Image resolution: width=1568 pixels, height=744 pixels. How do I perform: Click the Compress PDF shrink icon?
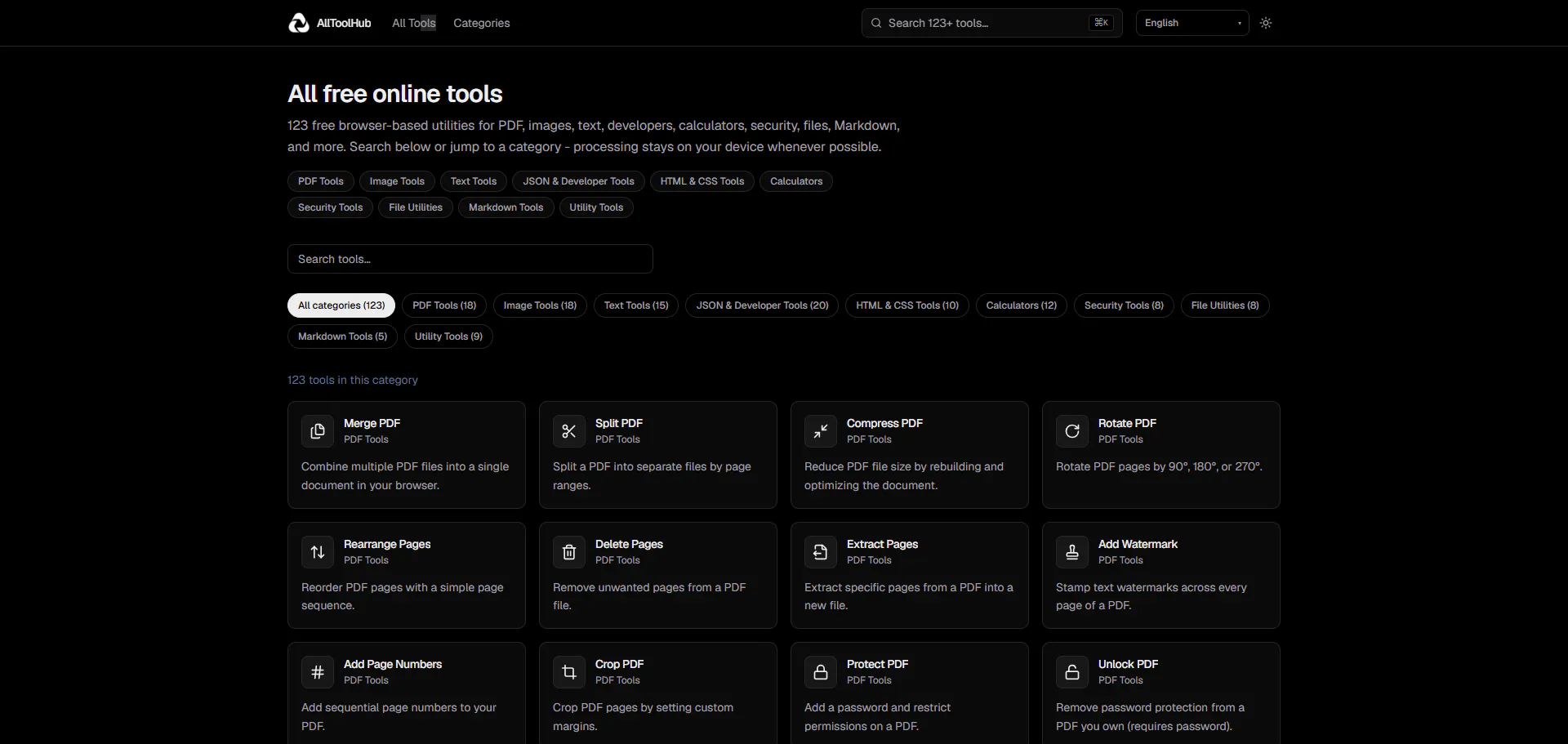821,431
